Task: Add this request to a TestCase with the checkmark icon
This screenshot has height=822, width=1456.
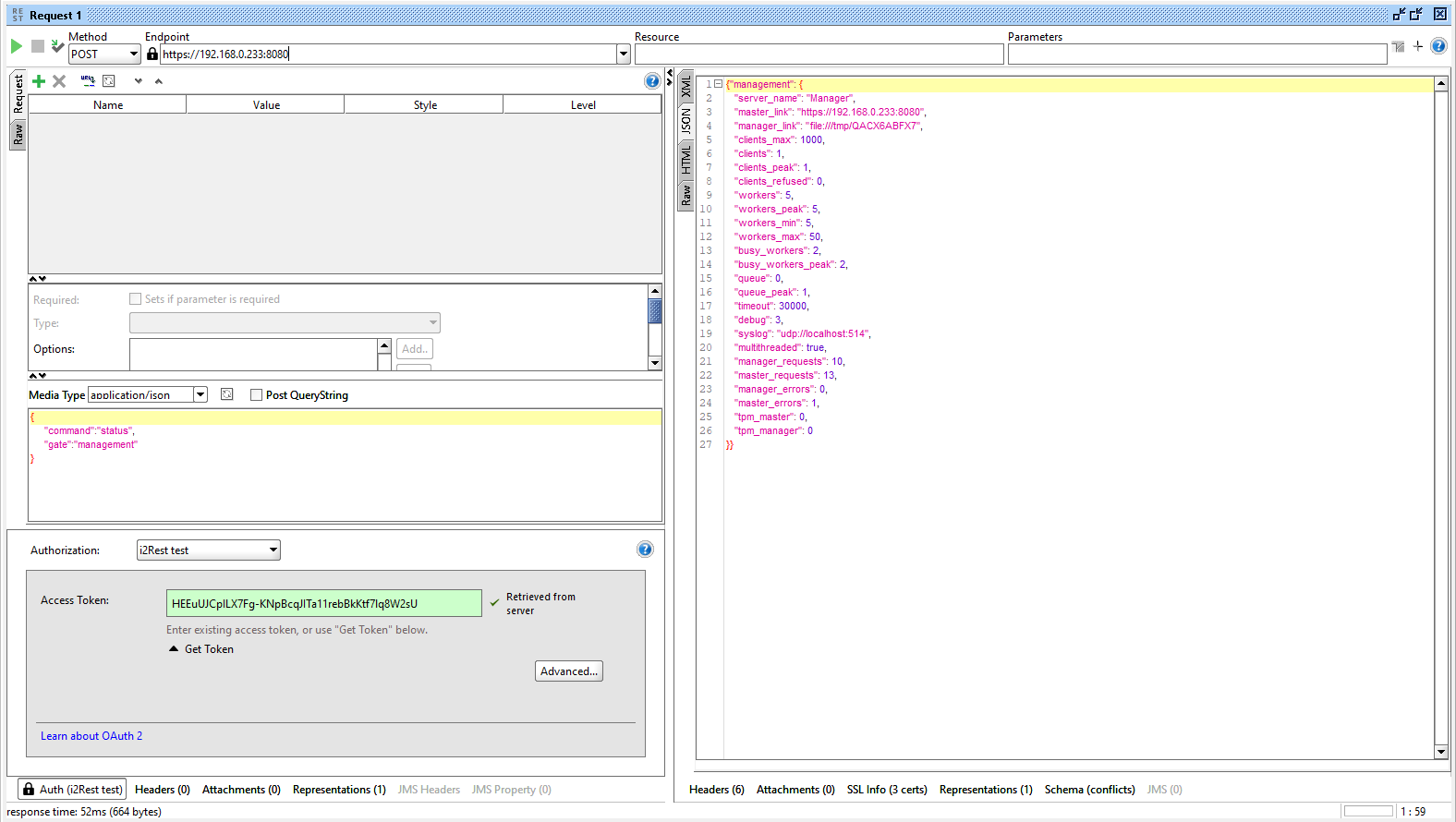Action: [x=57, y=46]
